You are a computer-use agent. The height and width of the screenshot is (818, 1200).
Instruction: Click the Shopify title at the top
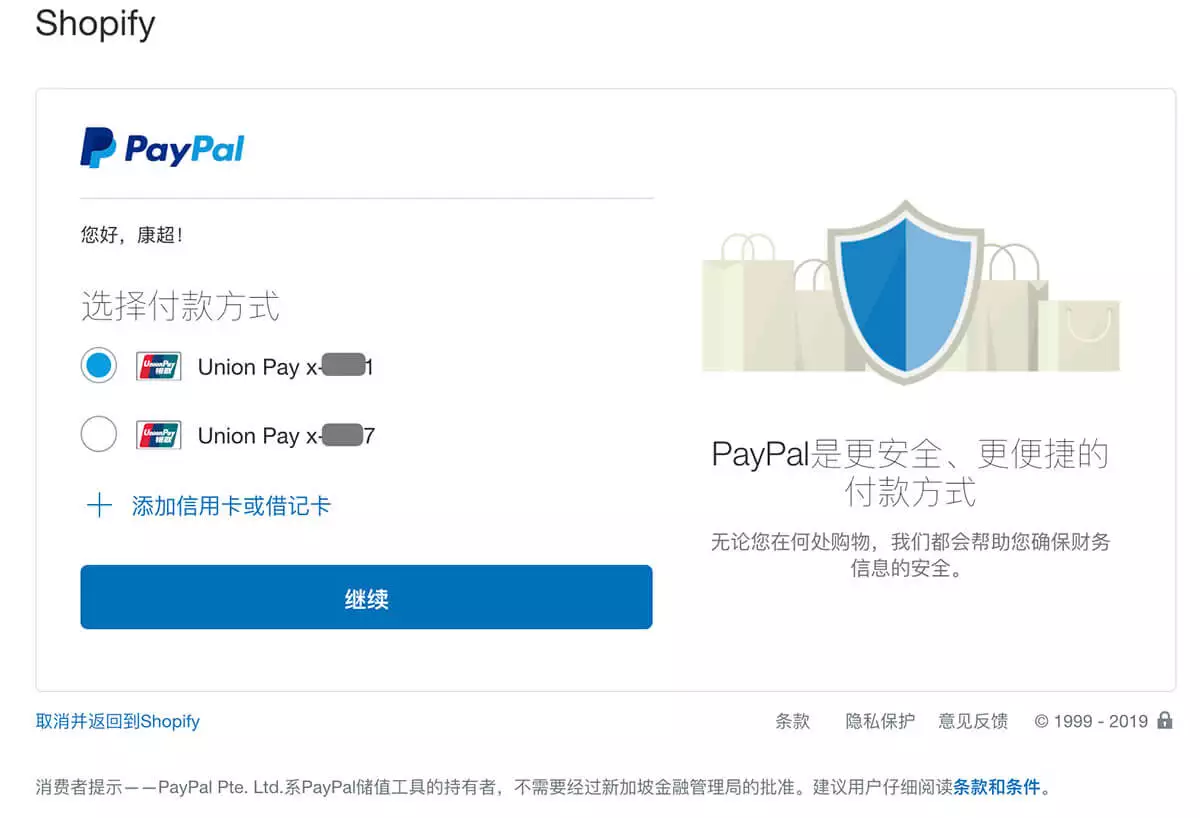point(95,23)
